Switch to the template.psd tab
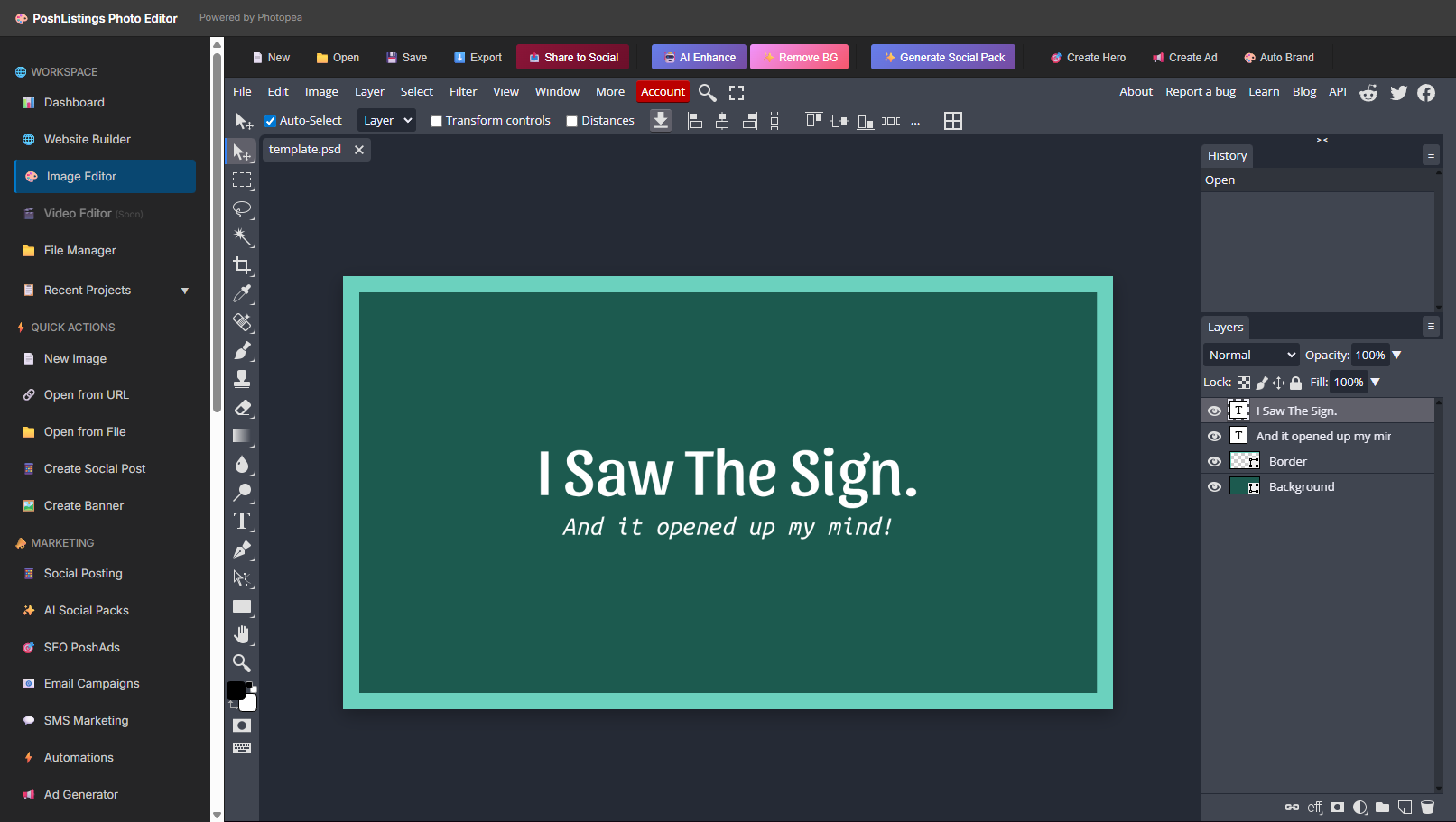 point(305,150)
